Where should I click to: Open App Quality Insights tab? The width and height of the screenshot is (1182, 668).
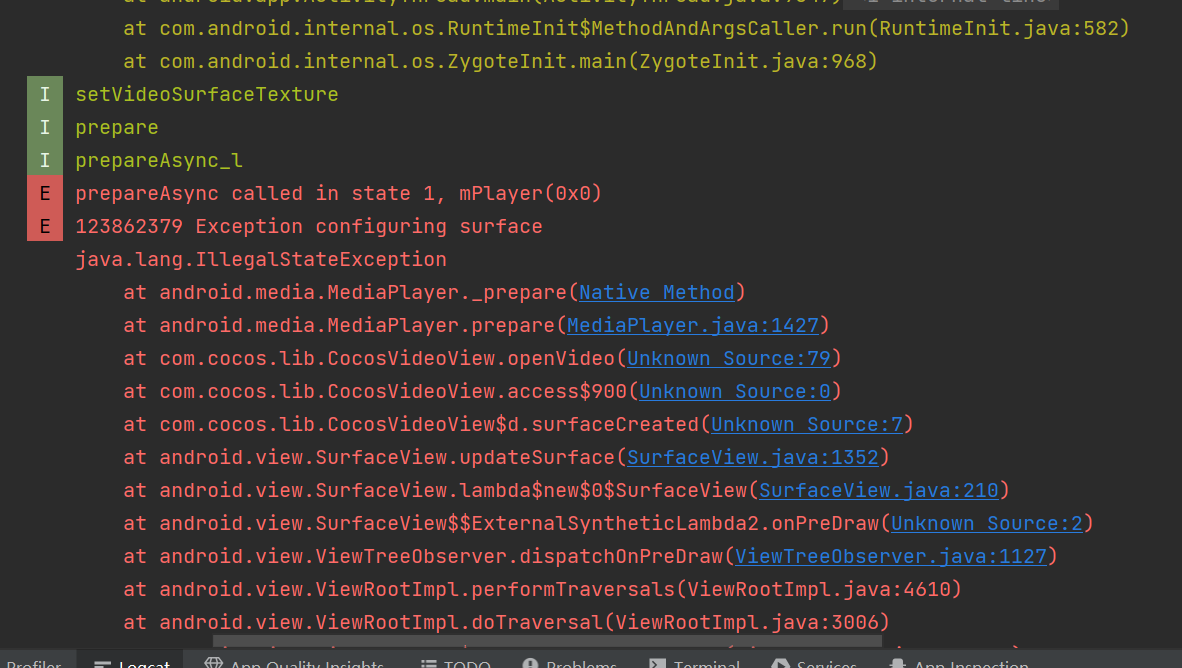(x=294, y=663)
